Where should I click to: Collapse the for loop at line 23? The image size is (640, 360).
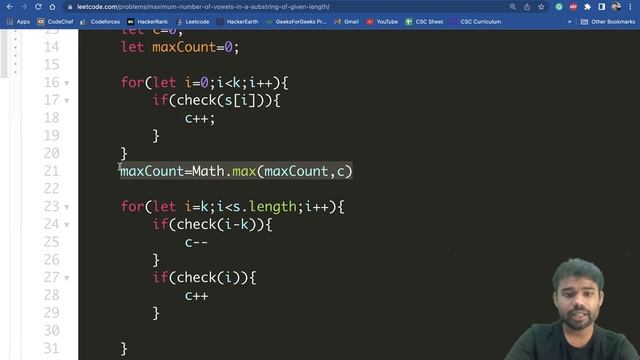click(x=67, y=207)
